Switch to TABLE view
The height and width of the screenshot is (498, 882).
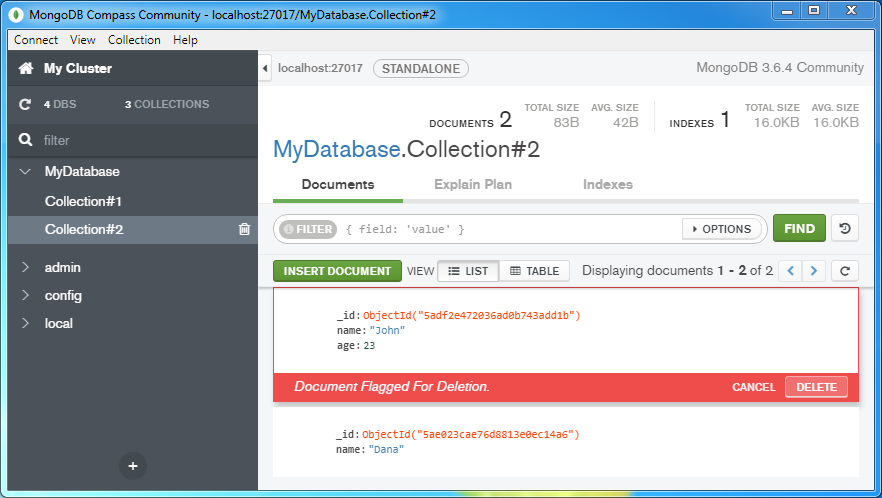pyautogui.click(x=534, y=271)
